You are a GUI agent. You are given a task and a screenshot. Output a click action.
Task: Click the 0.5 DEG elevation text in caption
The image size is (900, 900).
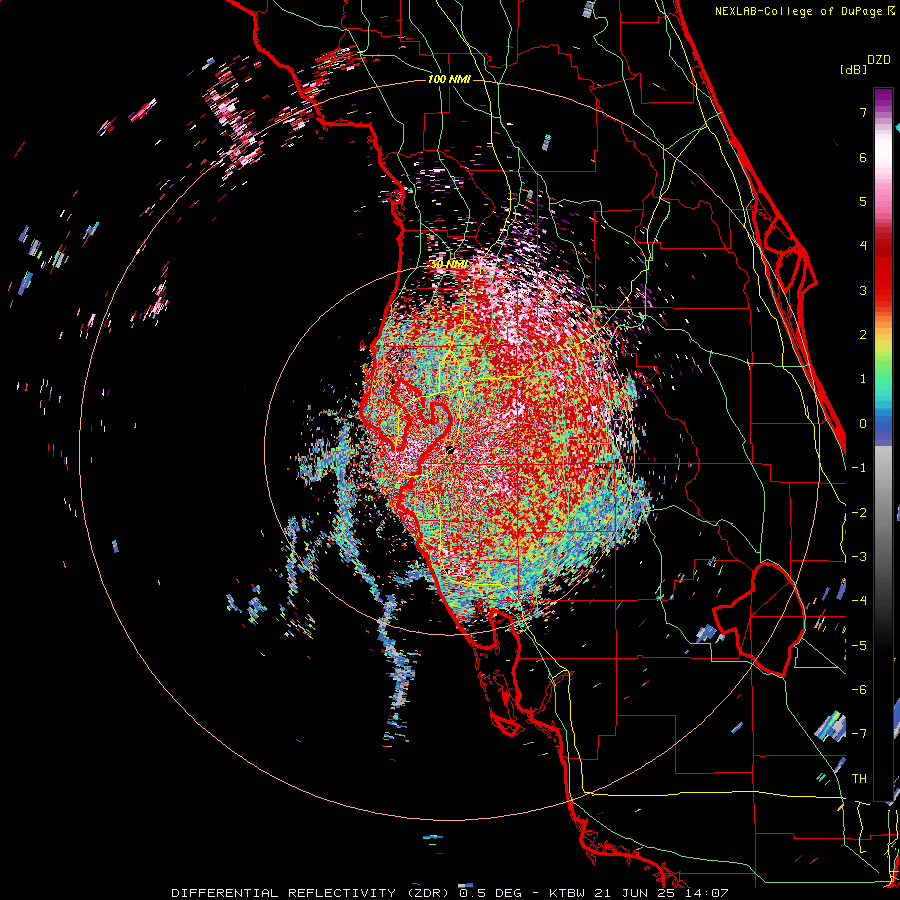pyautogui.click(x=490, y=893)
